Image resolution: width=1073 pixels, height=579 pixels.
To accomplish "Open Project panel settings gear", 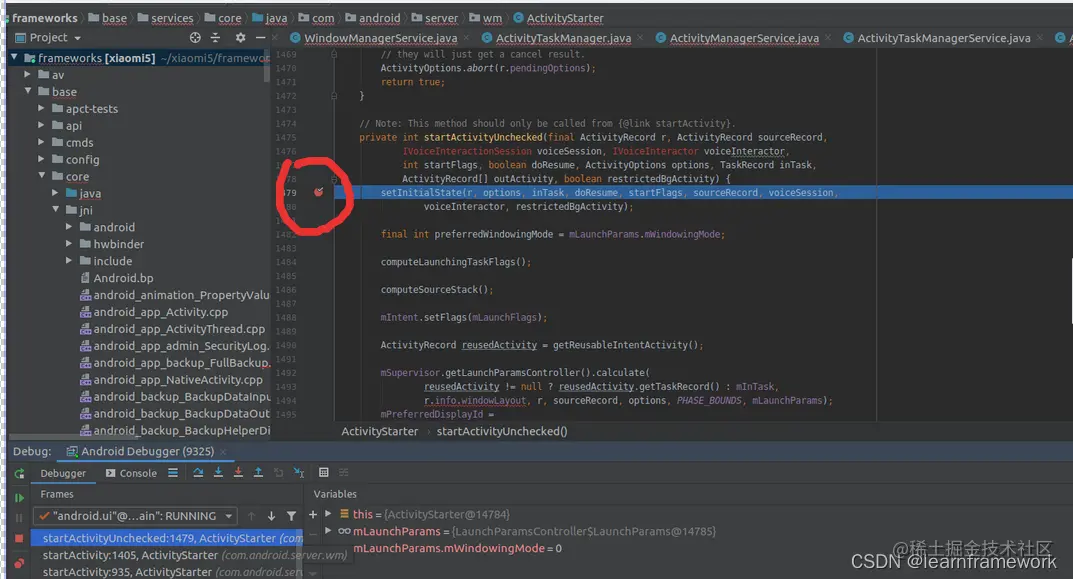I will tap(240, 38).
